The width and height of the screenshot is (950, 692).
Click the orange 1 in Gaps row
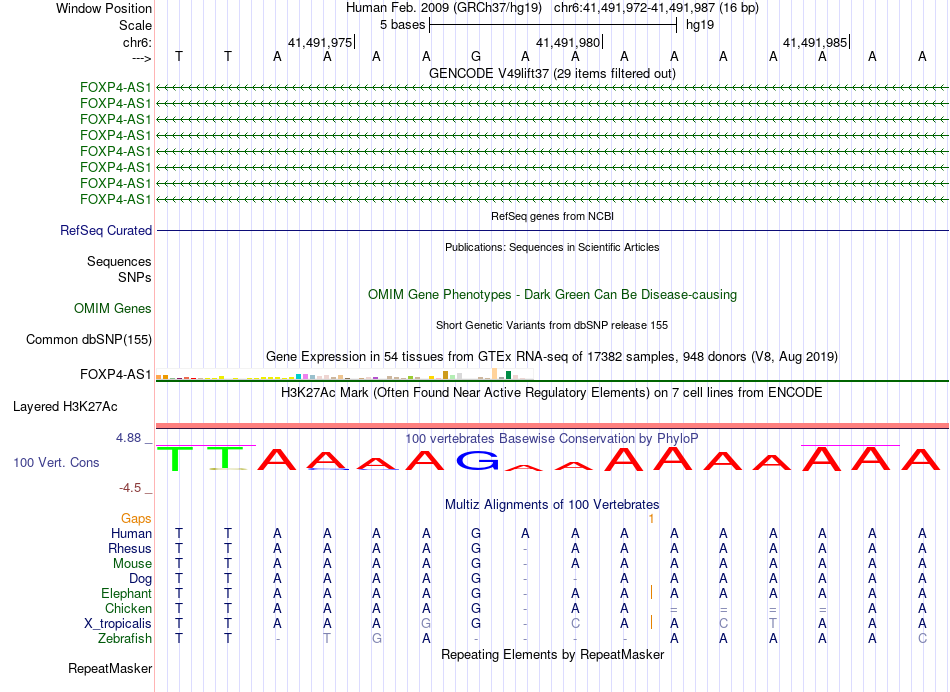tap(651, 519)
